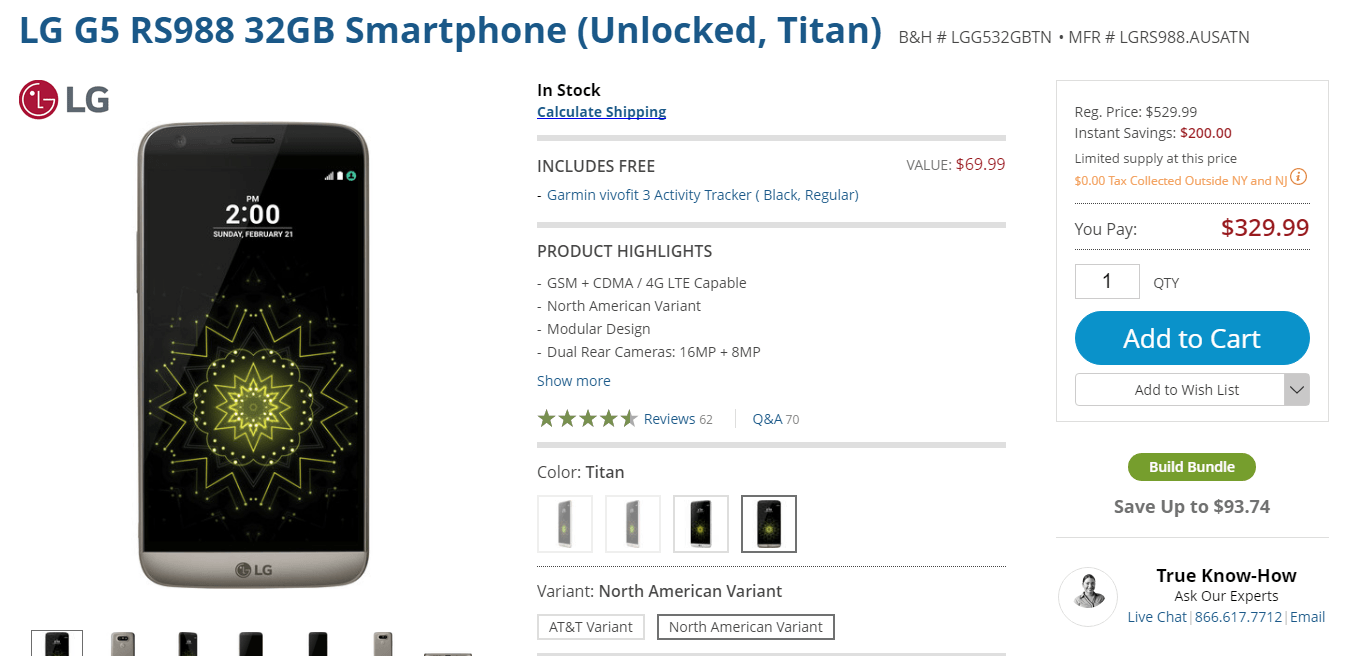Open the Add to Wish List dropdown arrow
The image size is (1359, 656).
(x=1297, y=390)
